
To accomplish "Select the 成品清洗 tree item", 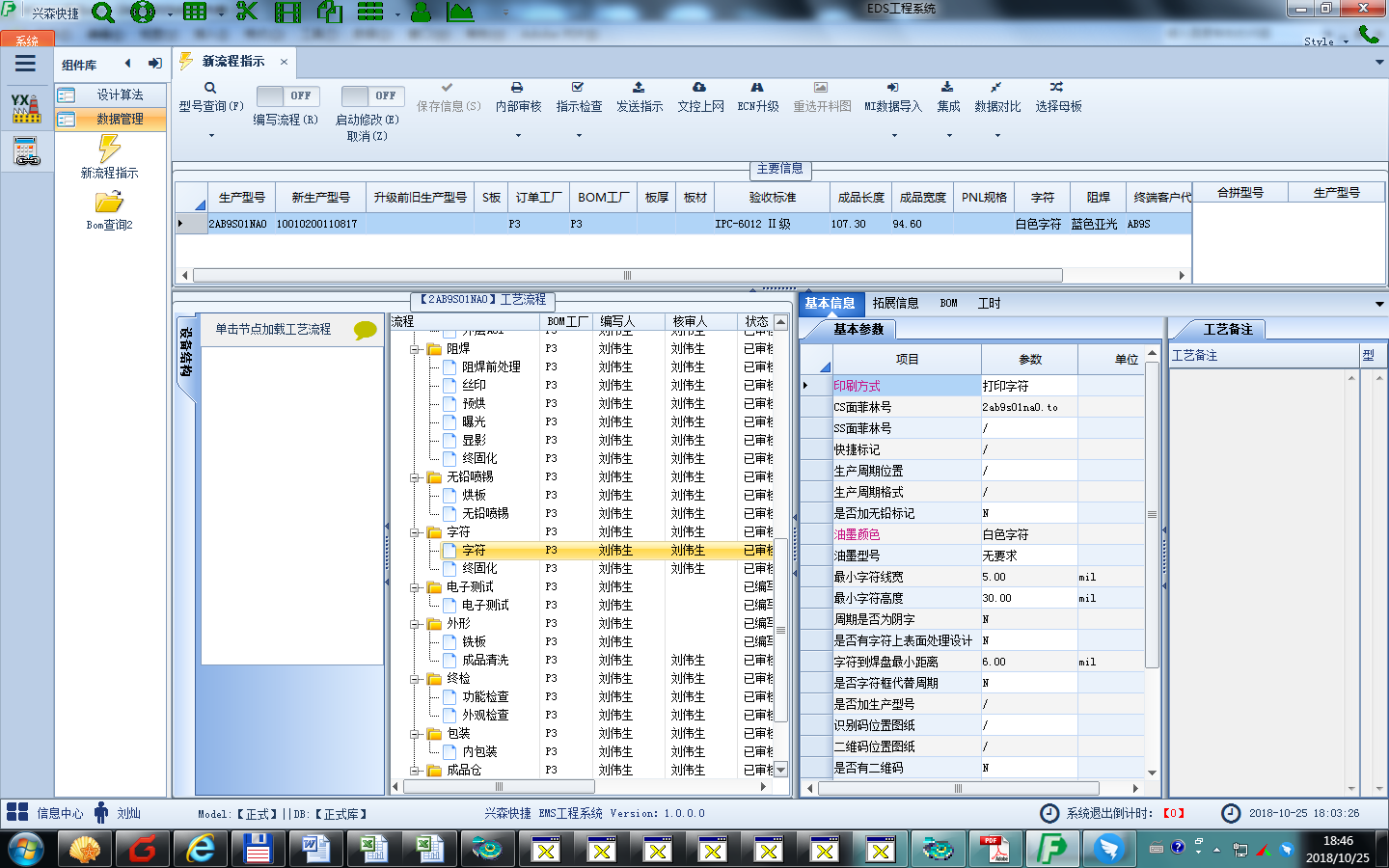I will tap(485, 661).
